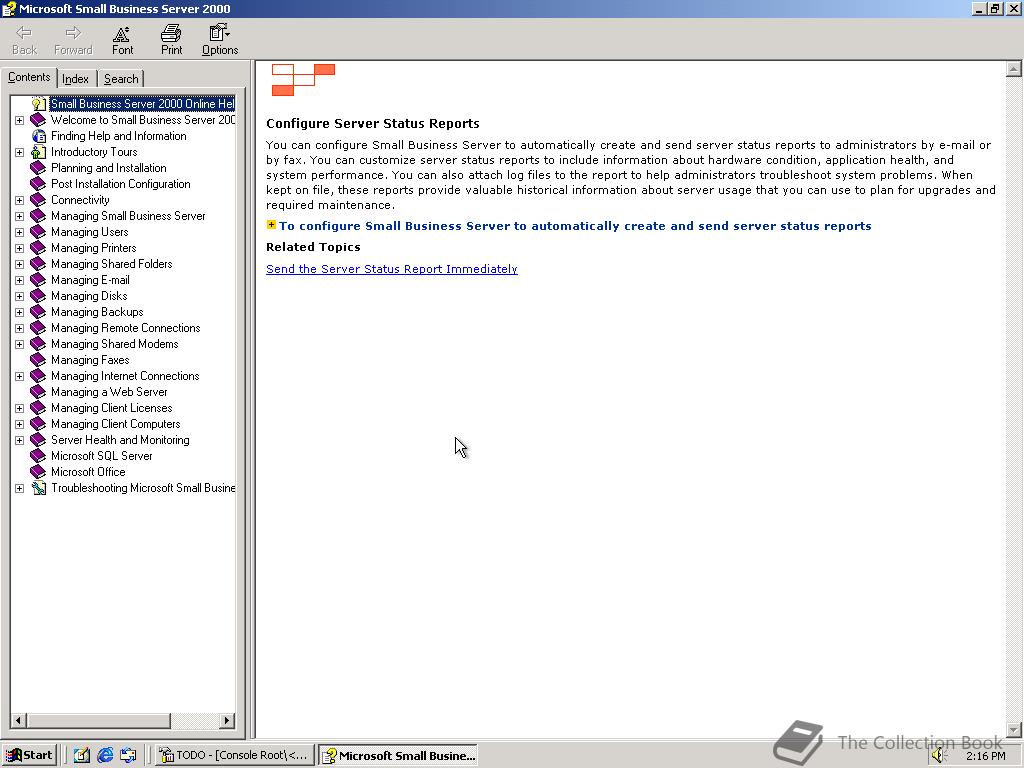Viewport: 1024px width, 768px height.
Task: Click the Managing E-mail book icon
Action: (x=39, y=280)
